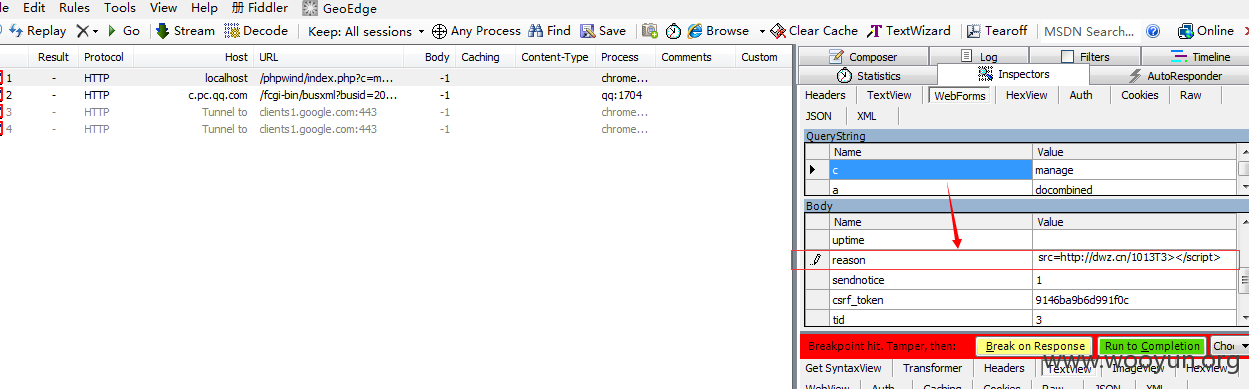Viewport: 1249px width, 389px height.
Task: Click the Any Process crosshair icon
Action: click(x=439, y=31)
